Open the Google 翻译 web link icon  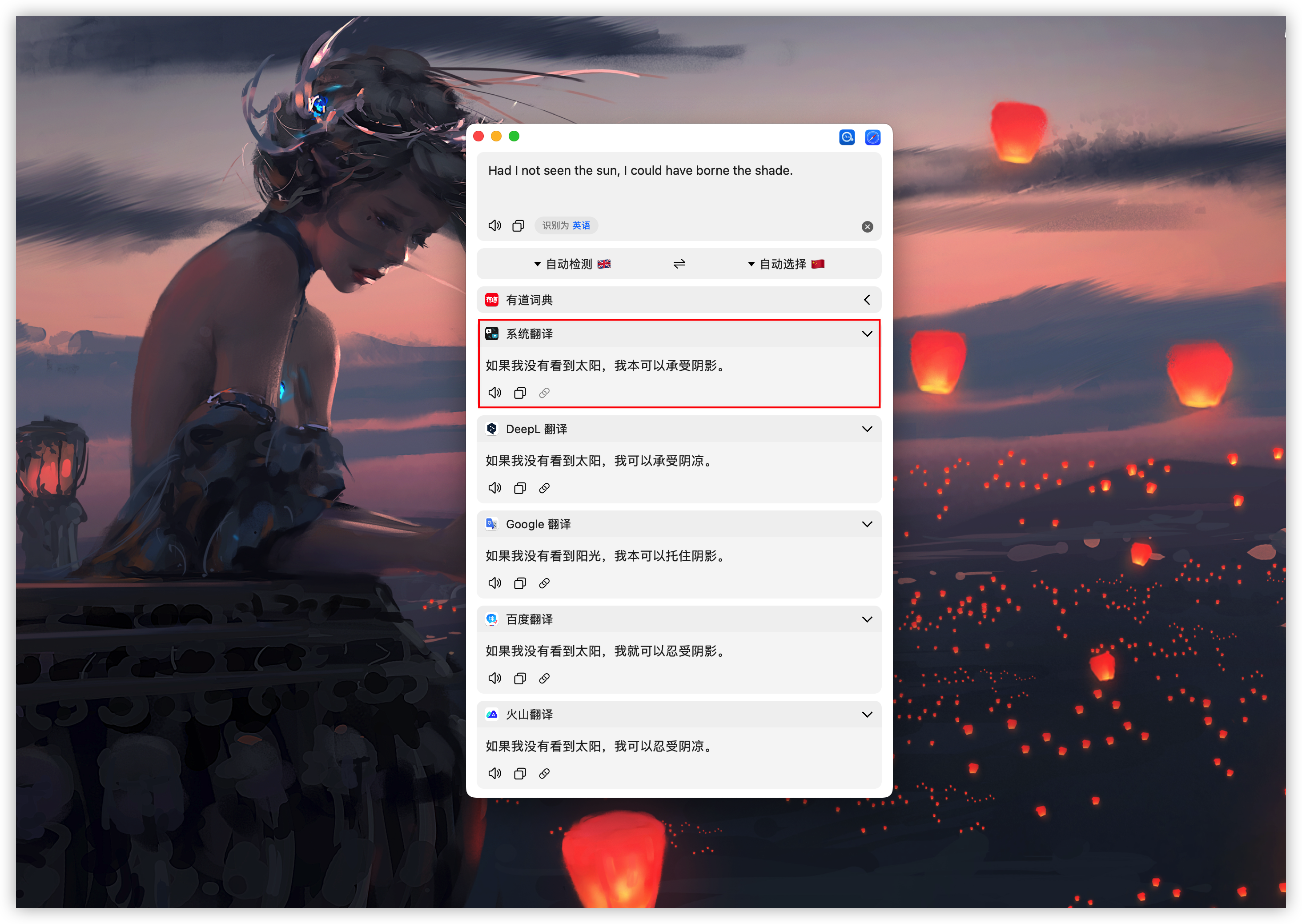pos(544,583)
